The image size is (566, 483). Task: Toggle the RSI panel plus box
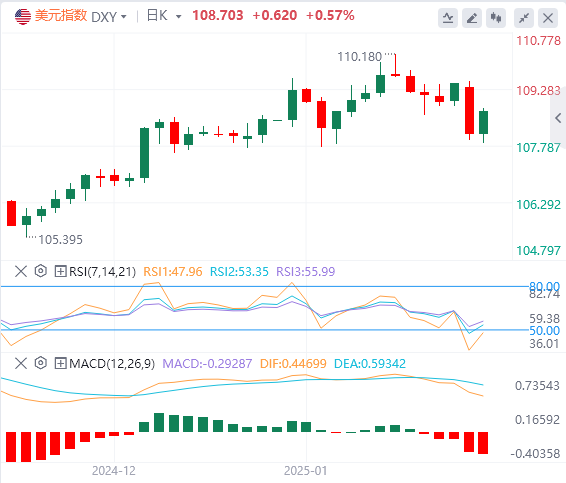(60, 271)
